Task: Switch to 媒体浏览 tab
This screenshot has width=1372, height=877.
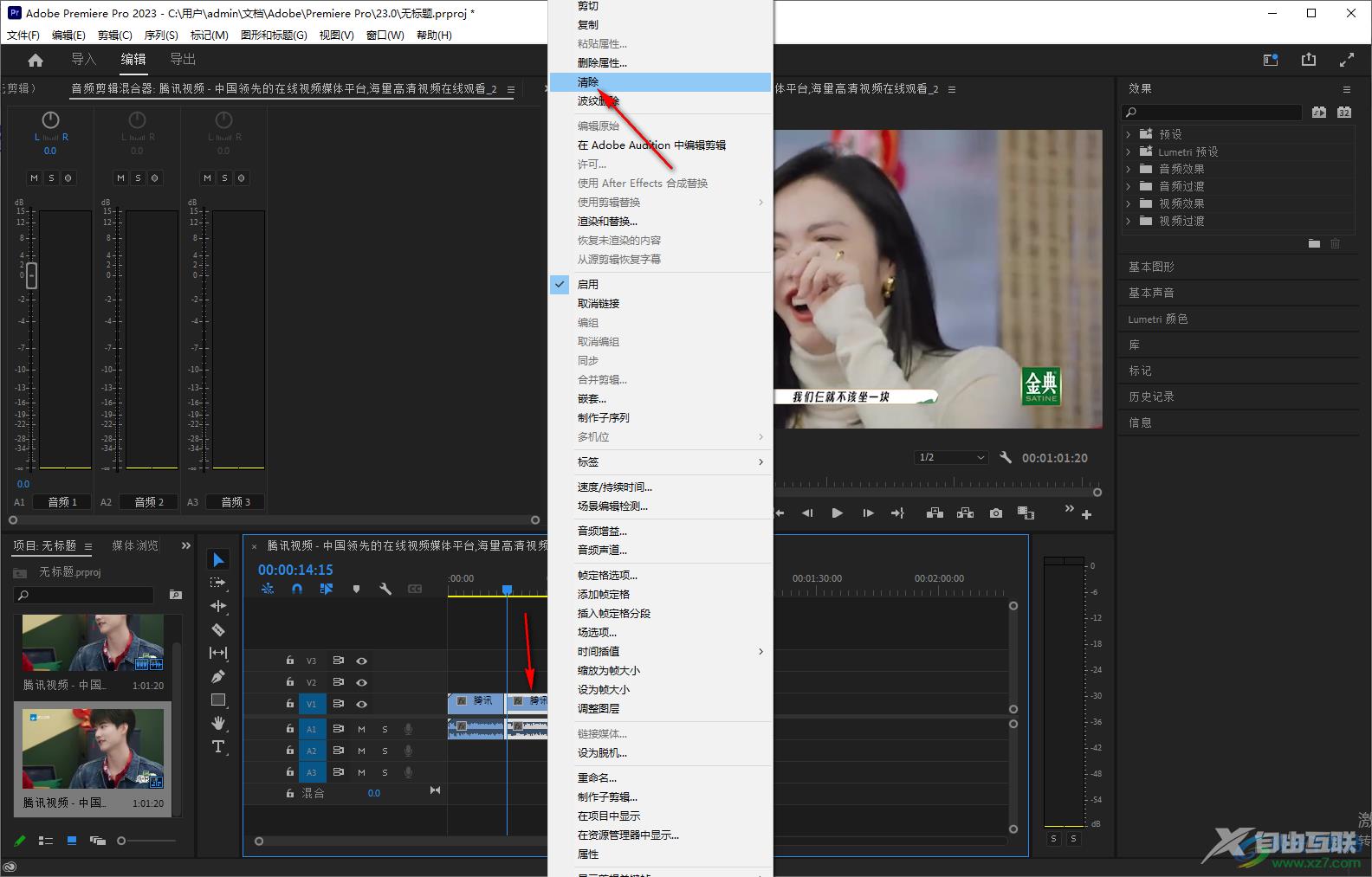Action: tap(135, 545)
